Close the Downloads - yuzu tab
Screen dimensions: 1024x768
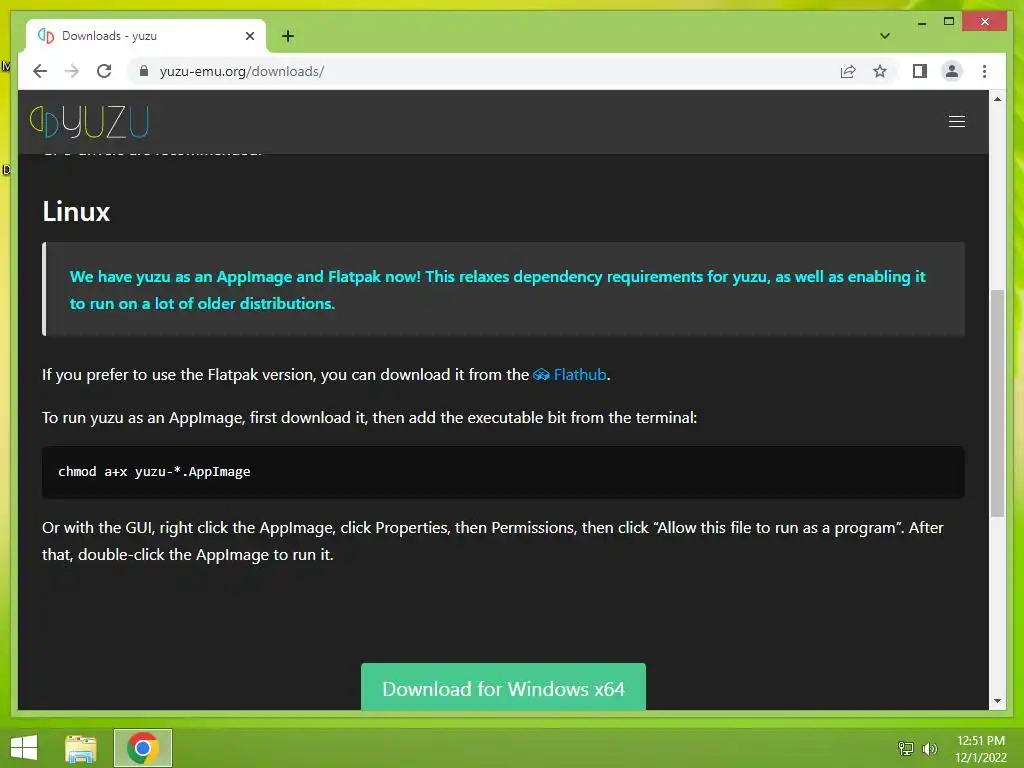point(249,36)
